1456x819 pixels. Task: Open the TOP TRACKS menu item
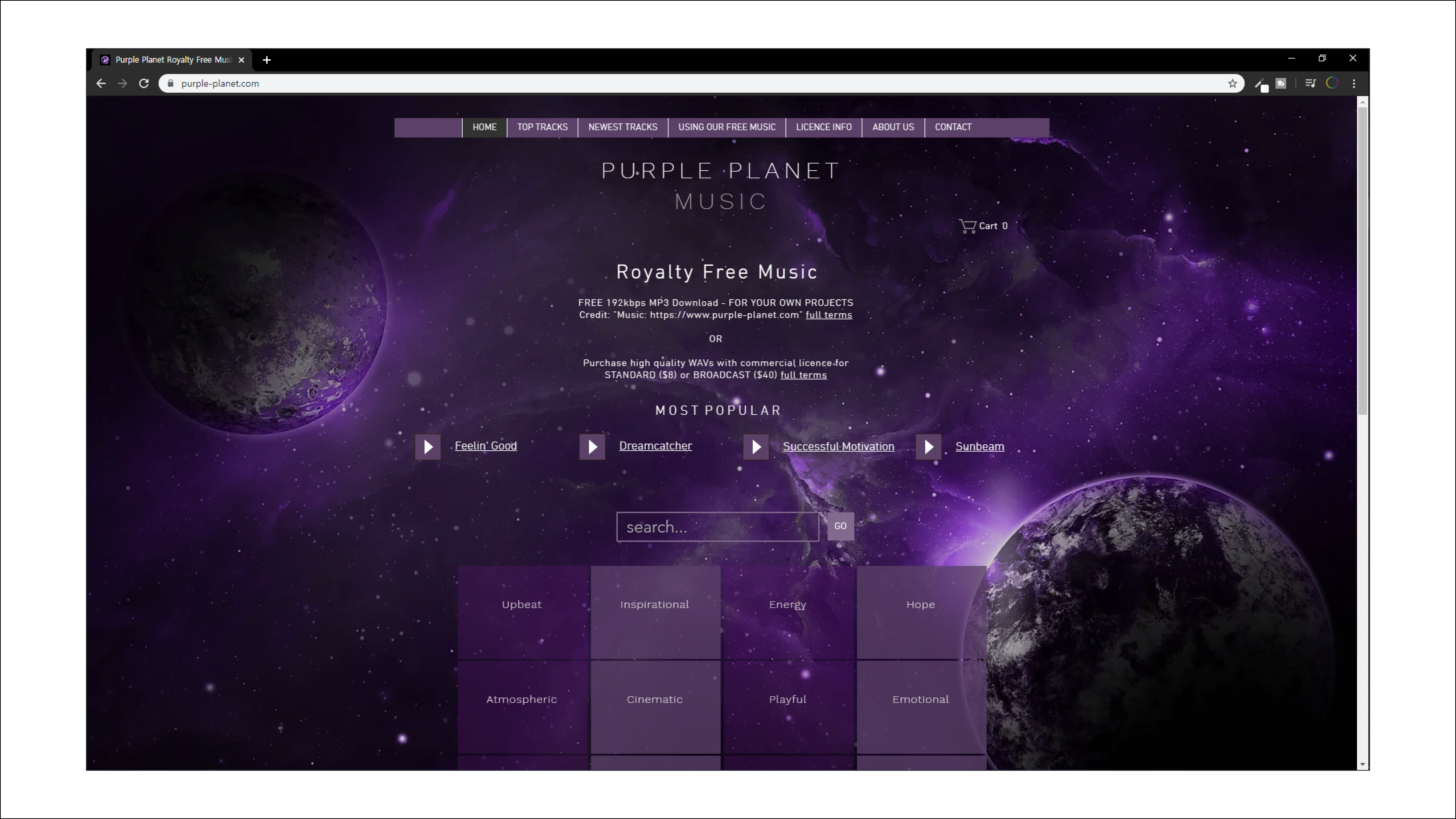tap(542, 127)
